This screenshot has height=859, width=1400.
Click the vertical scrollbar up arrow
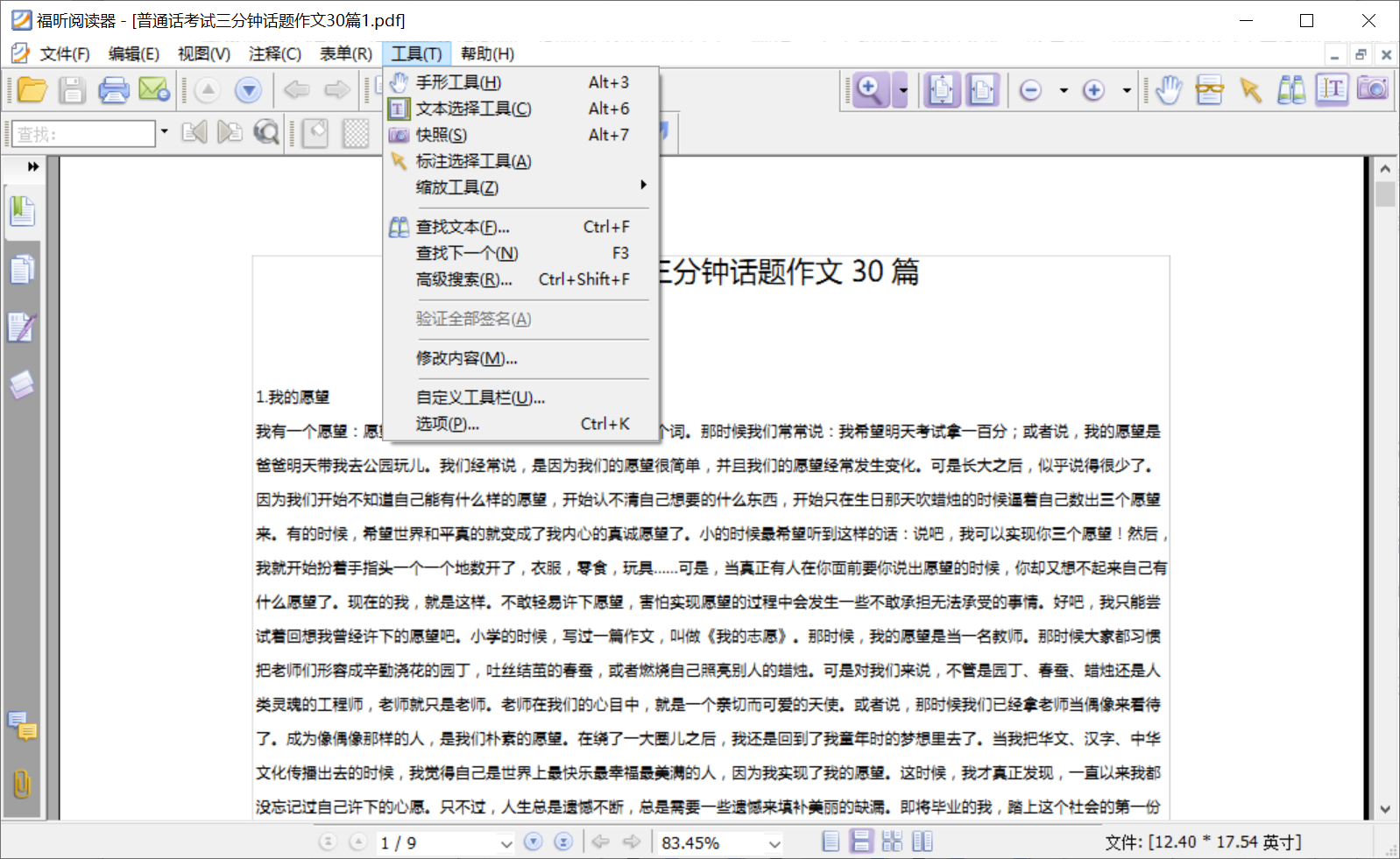pos(1385,168)
